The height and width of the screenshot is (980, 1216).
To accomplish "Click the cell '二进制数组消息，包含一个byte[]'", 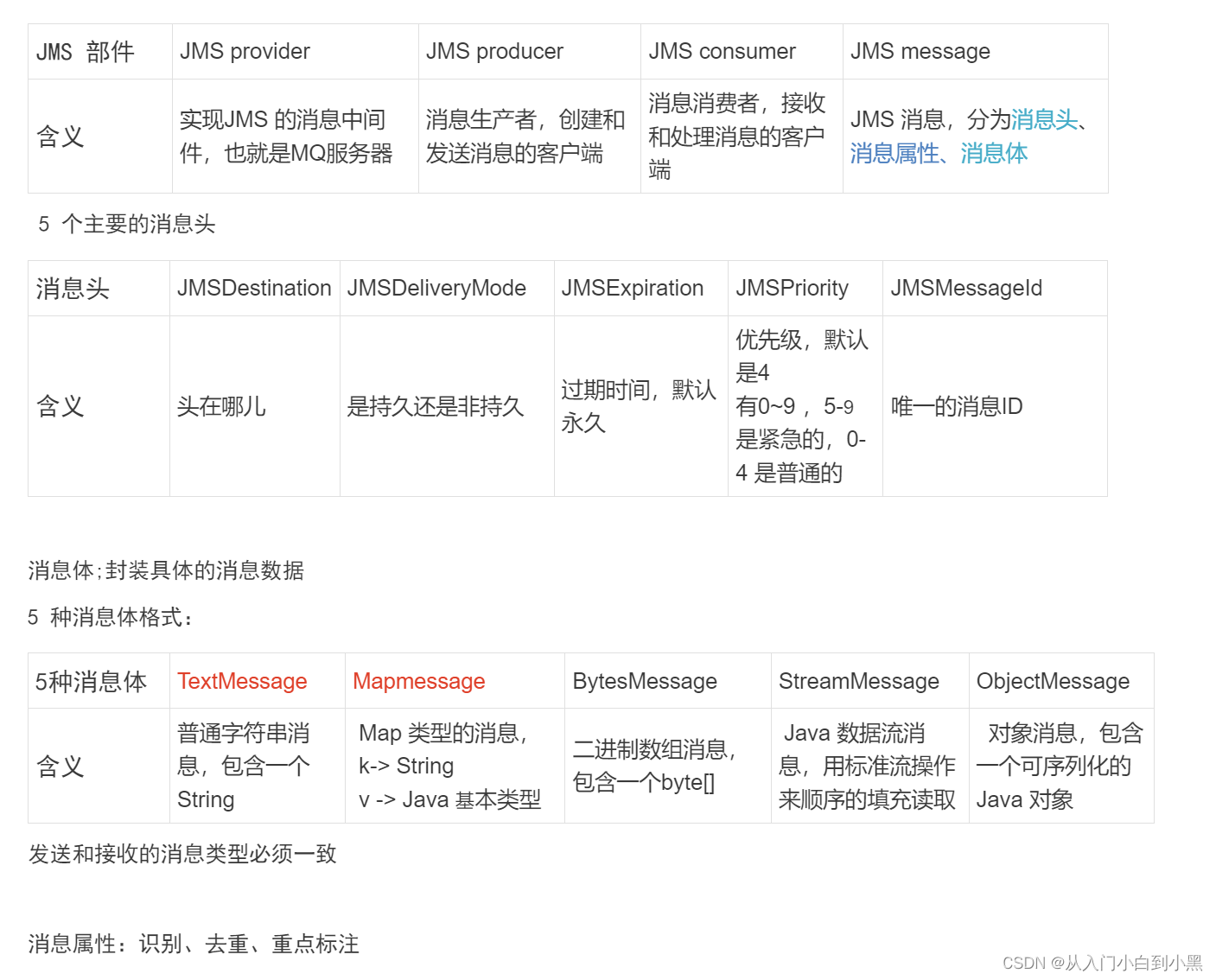I will (668, 766).
